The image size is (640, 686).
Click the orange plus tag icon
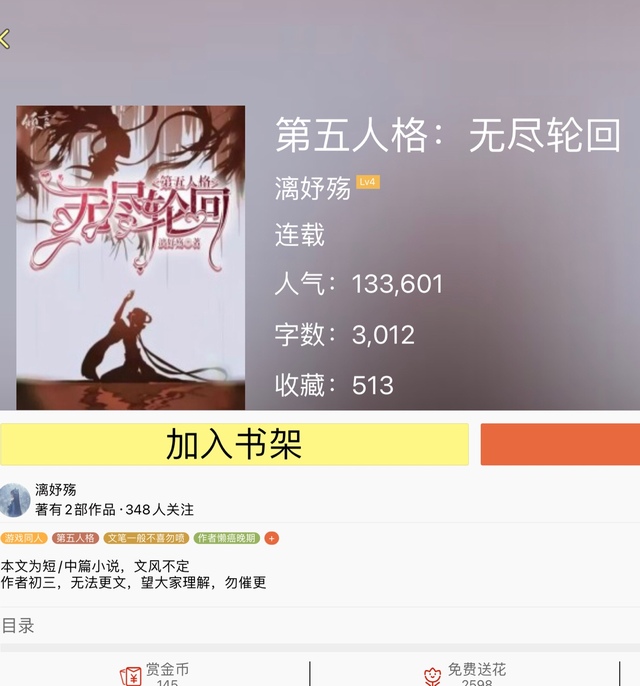[x=271, y=538]
